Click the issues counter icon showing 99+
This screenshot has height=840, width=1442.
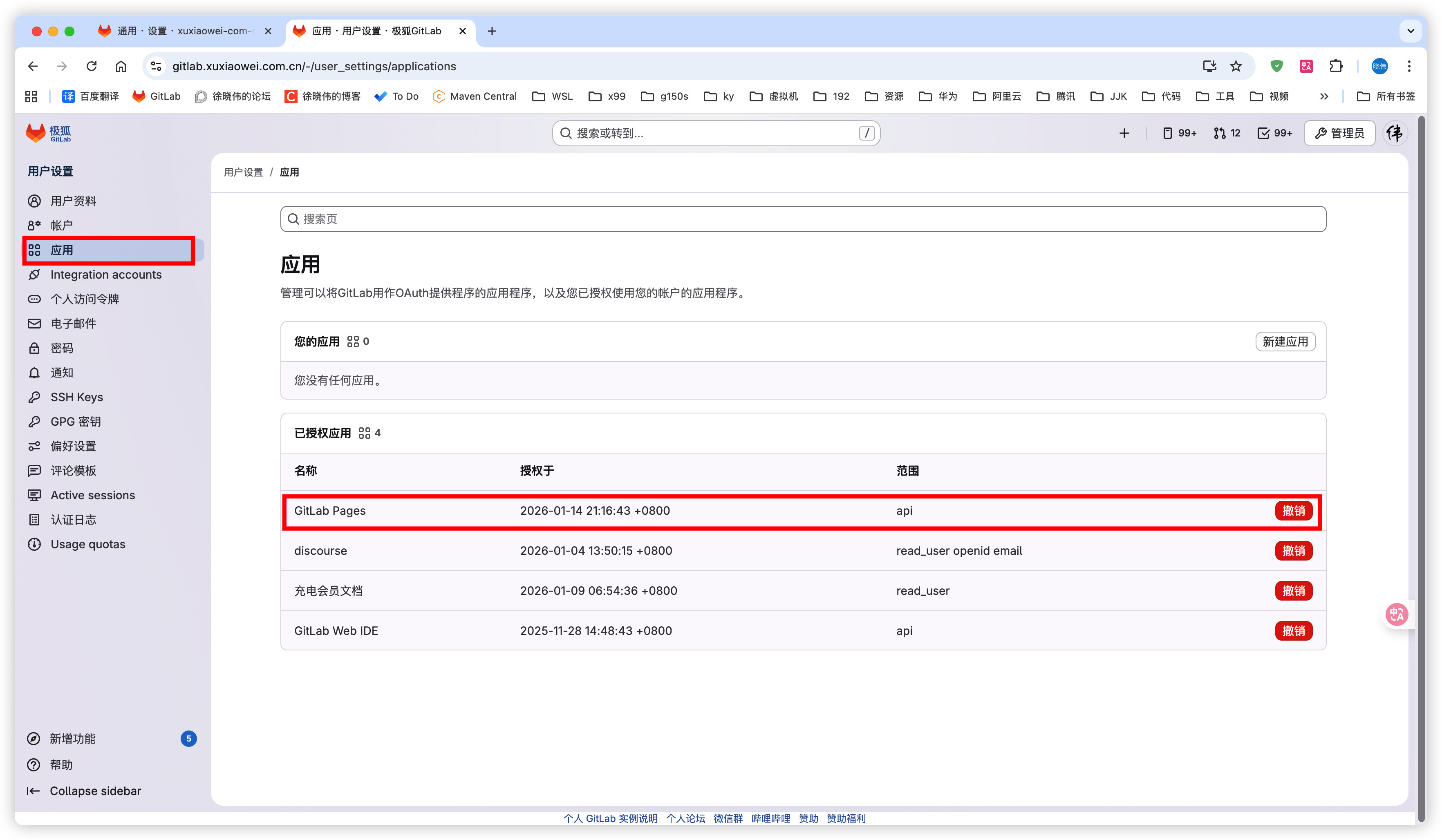[x=1179, y=133]
